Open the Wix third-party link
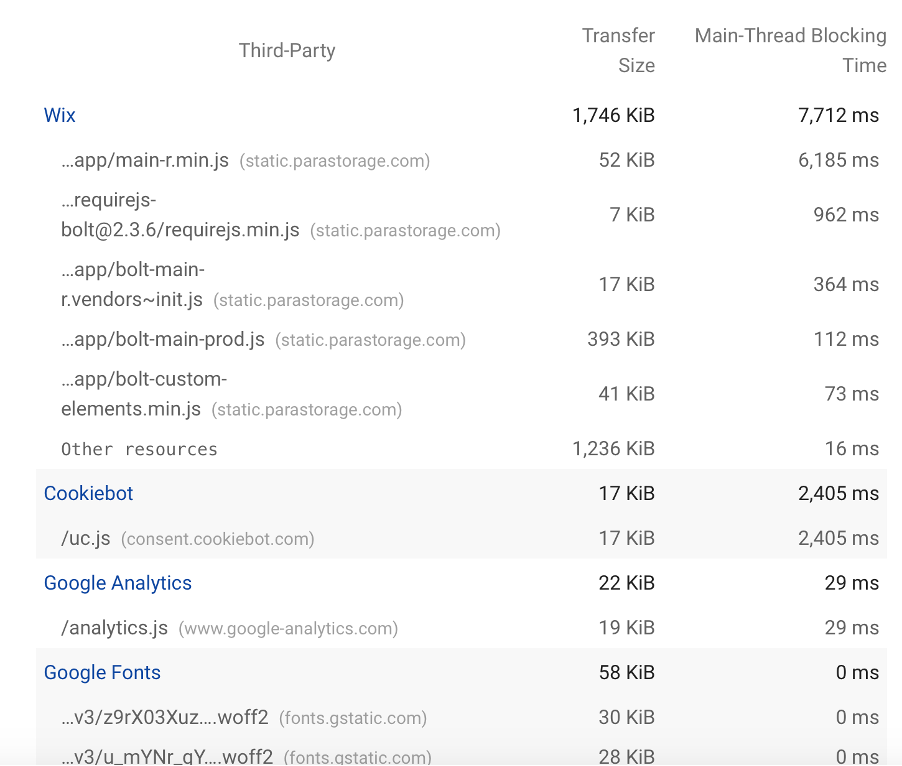The width and height of the screenshot is (902, 766). click(x=59, y=115)
